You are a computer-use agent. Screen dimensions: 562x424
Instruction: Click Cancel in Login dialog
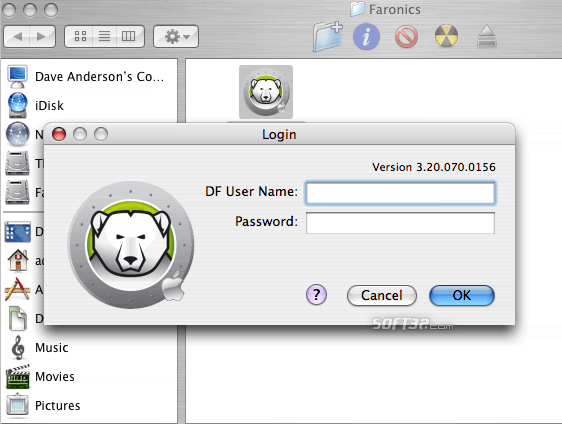[x=382, y=296]
